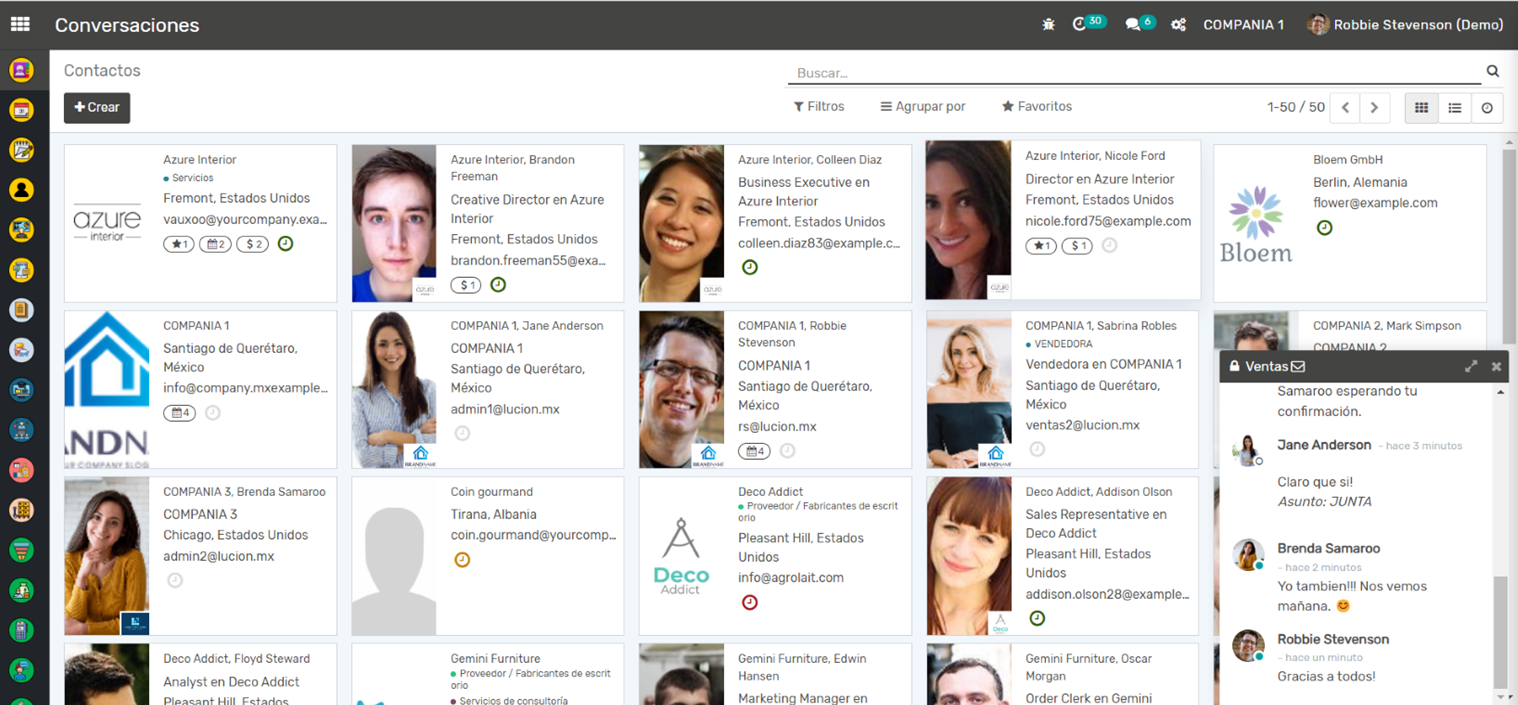Screen dimensions: 1518x705
Task: Go to the previous page of contacts
Action: pos(1346,108)
